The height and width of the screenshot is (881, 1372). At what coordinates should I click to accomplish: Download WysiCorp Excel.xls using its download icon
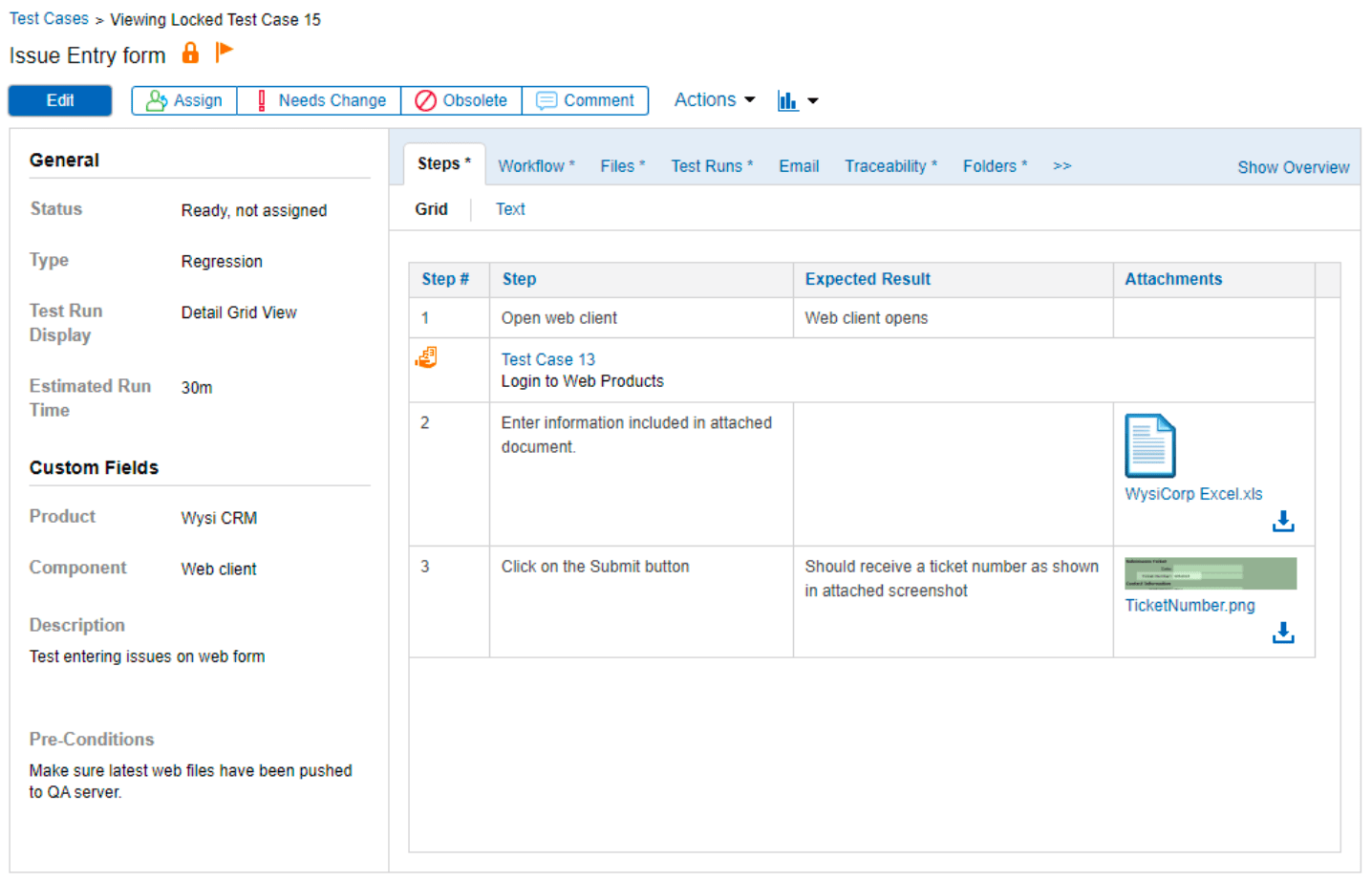[1283, 522]
